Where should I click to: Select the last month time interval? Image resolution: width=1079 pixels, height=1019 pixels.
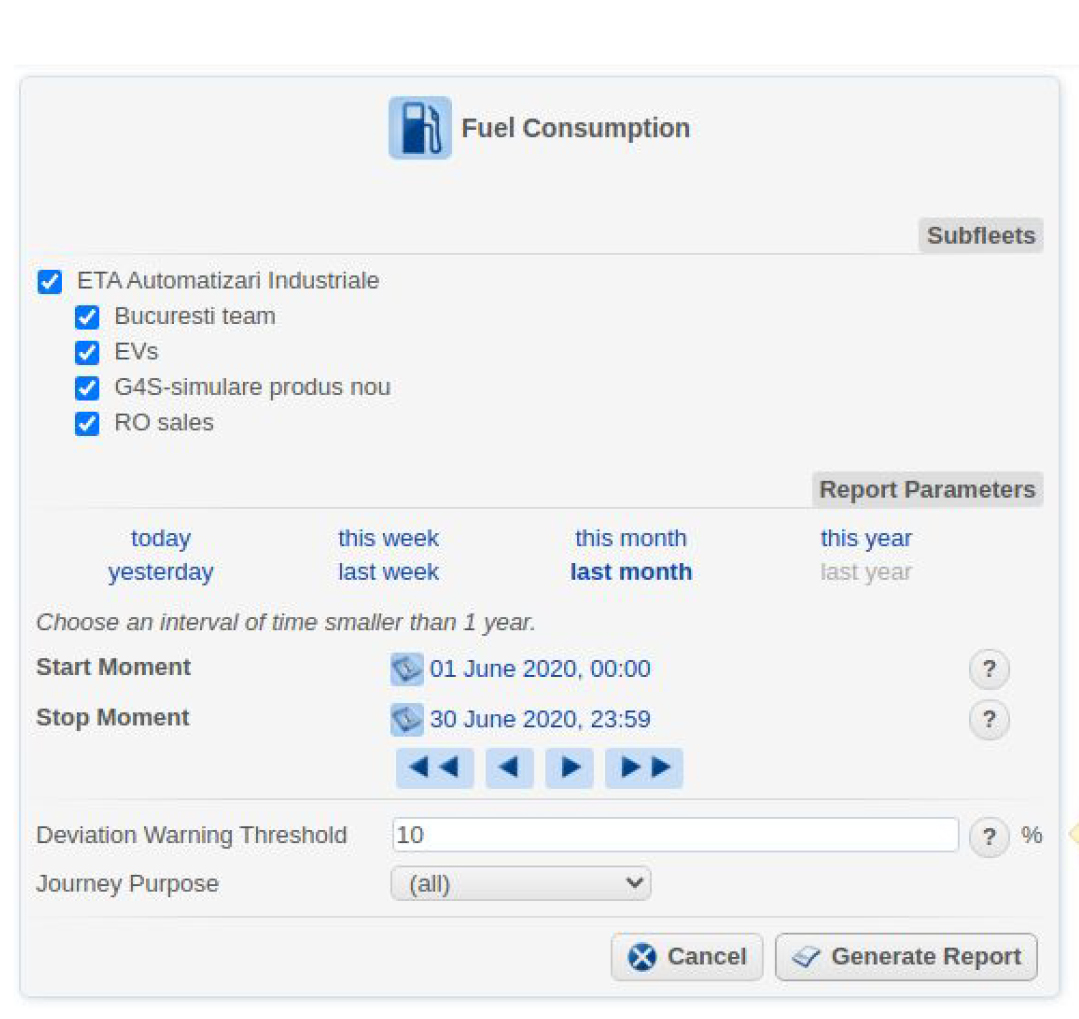(630, 572)
